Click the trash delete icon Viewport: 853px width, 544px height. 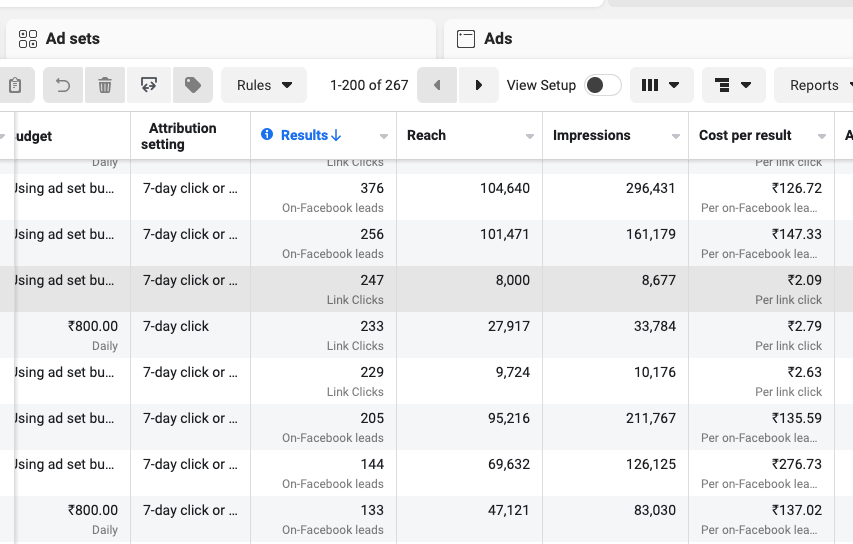pyautogui.click(x=105, y=86)
